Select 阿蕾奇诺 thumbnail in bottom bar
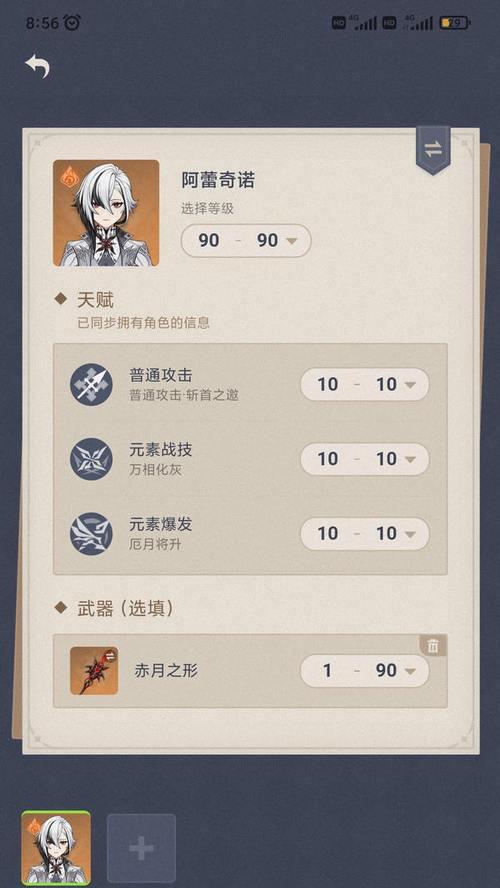Screen dimensions: 500x888 (x=56, y=848)
